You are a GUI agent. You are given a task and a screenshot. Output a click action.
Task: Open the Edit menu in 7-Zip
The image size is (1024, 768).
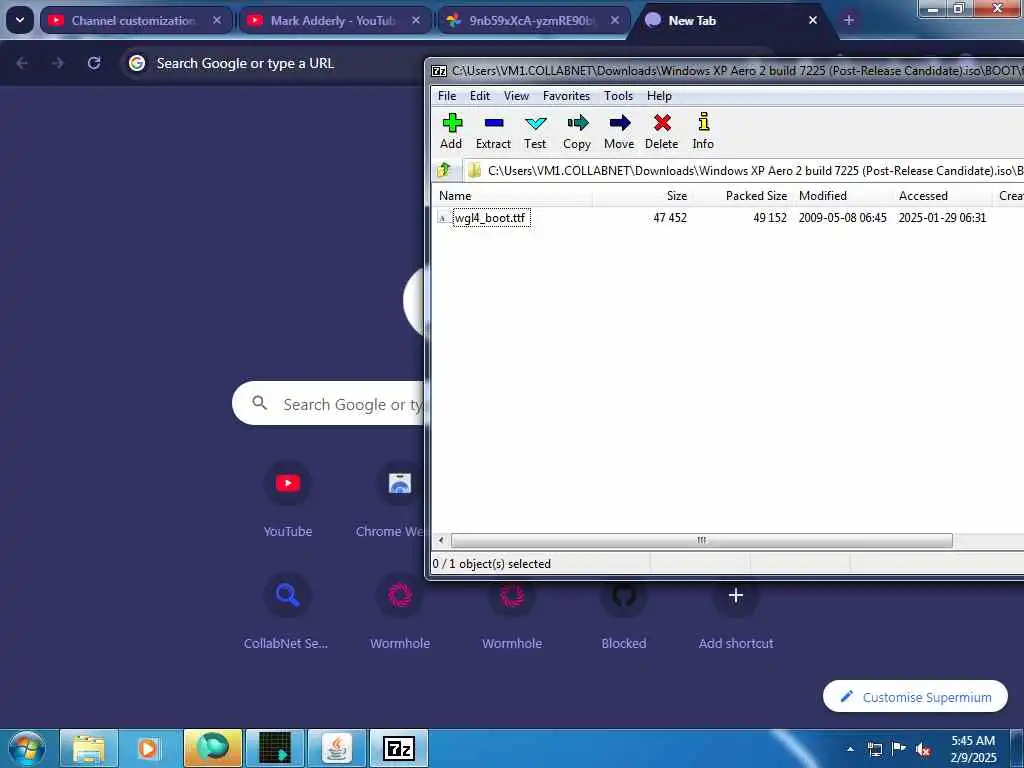coord(479,96)
